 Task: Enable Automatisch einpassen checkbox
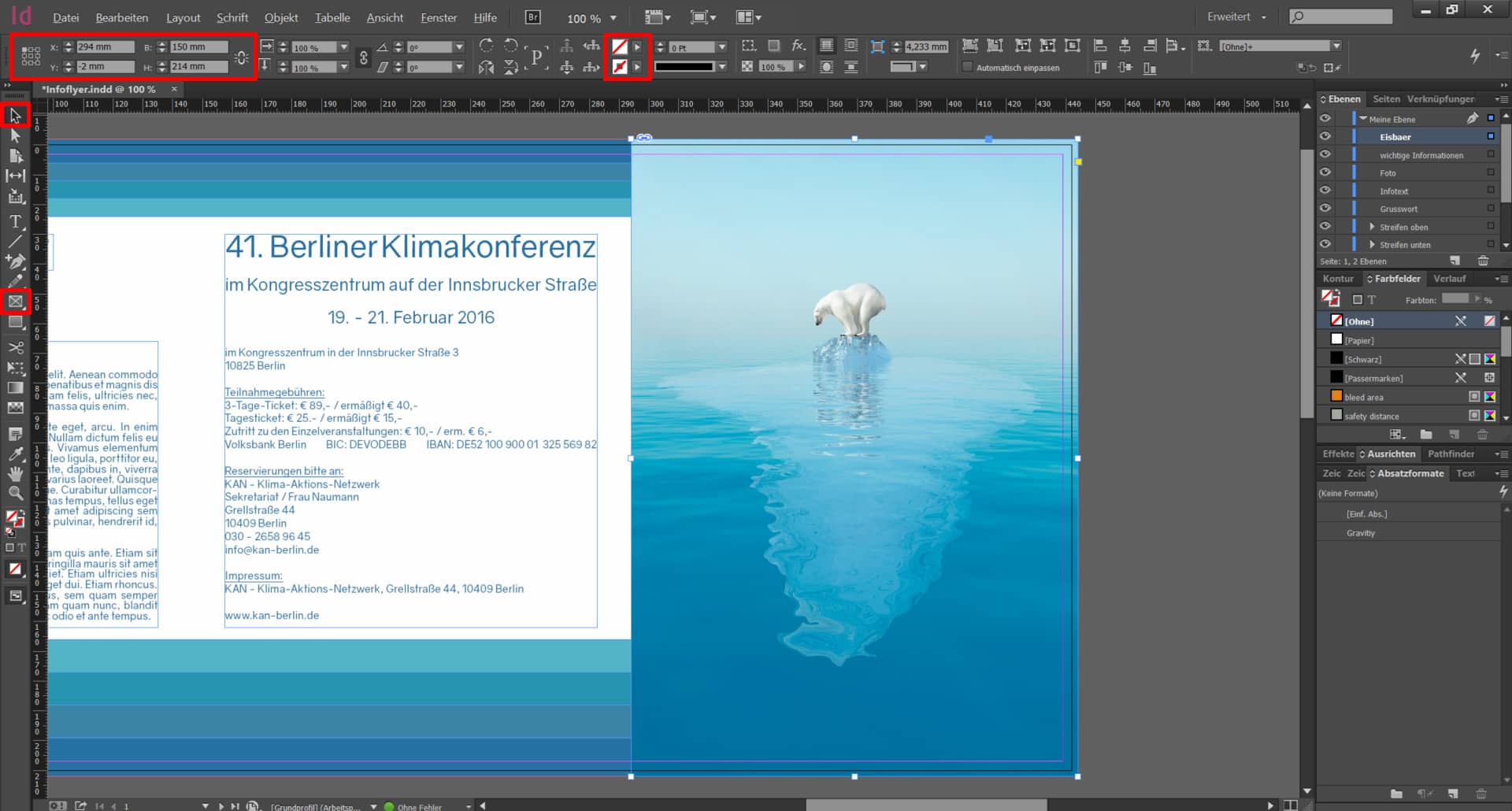tap(967, 68)
